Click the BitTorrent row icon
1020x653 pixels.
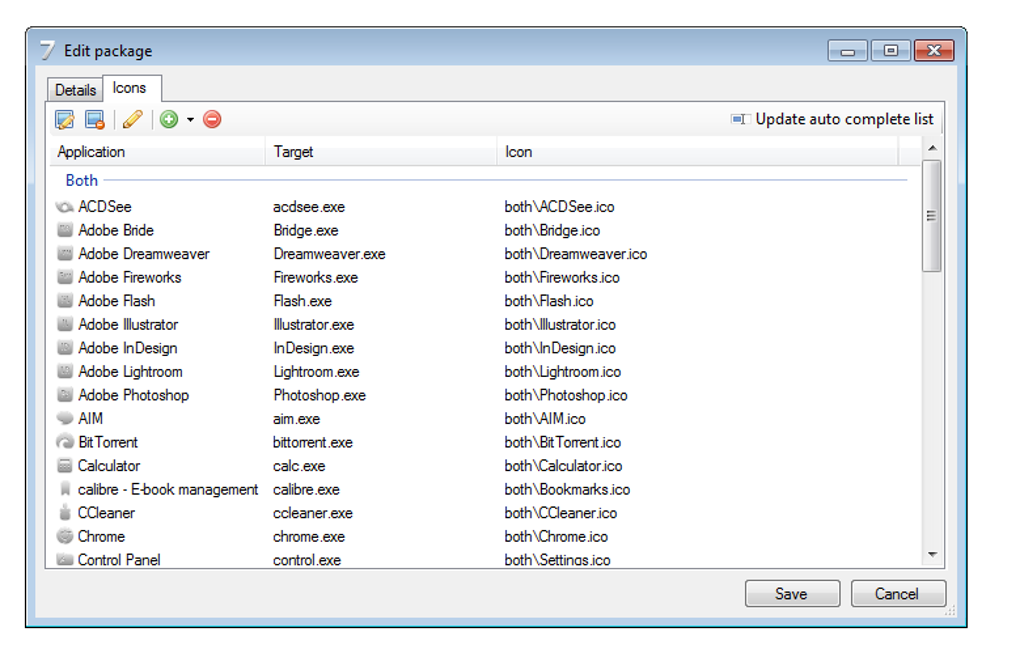(65, 442)
